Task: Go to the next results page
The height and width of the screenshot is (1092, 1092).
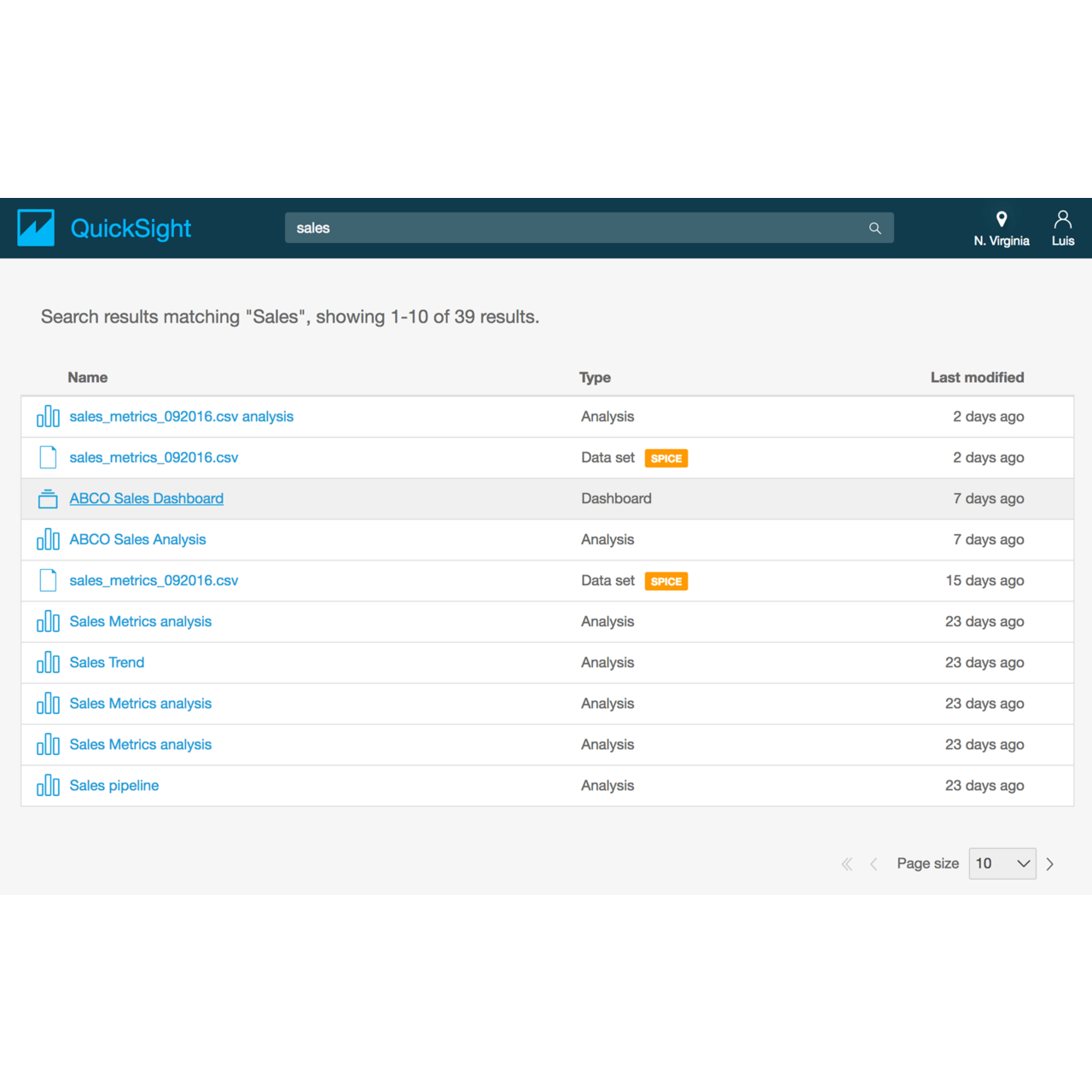Action: point(1050,863)
